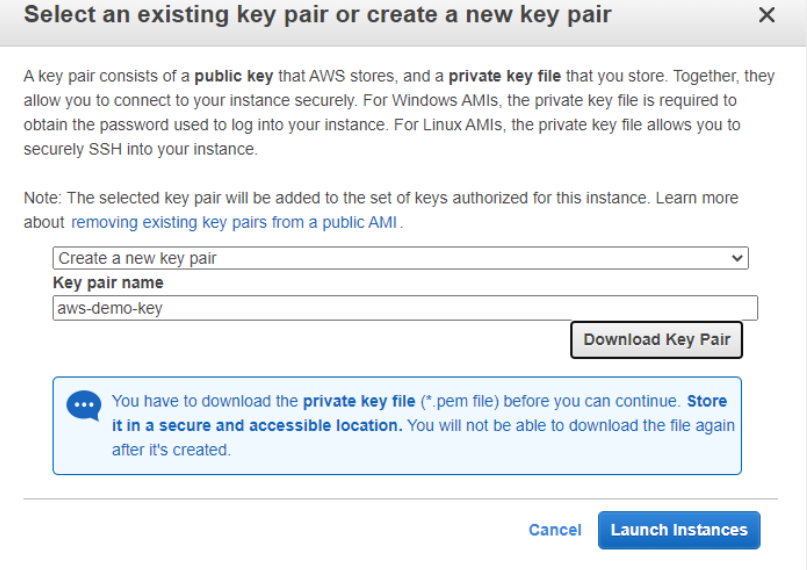Click bold private key file text in first paragraph
Viewport: 807px width, 570px height.
(504, 76)
